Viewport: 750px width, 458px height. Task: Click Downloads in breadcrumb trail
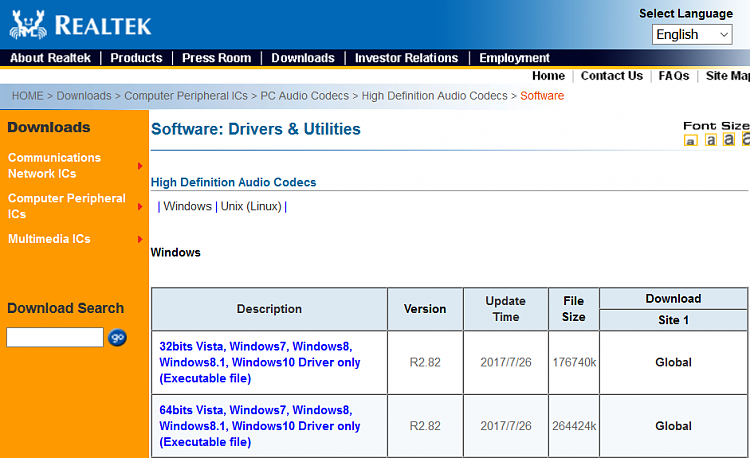(84, 96)
